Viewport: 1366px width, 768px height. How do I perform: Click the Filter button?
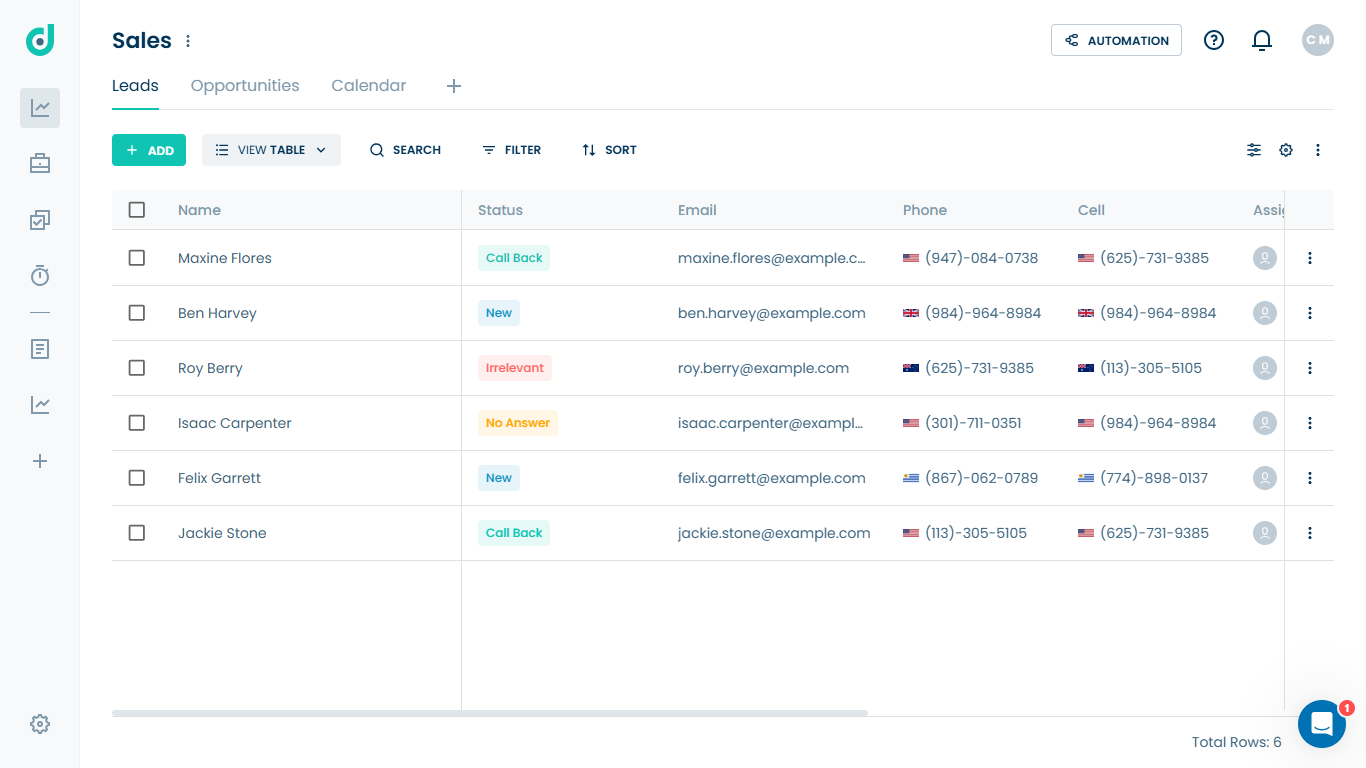511,150
